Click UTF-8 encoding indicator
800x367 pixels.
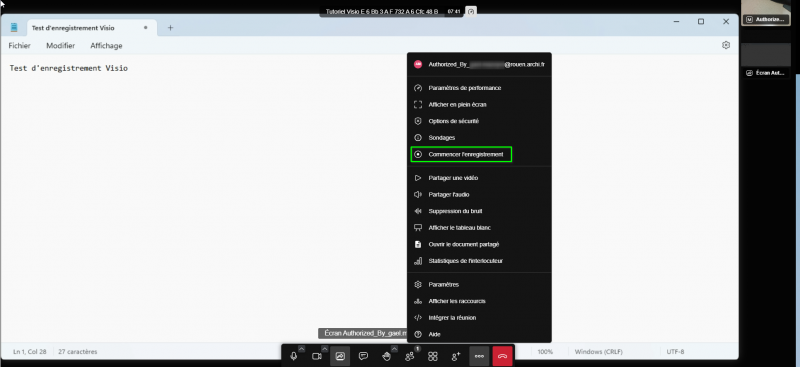(x=676, y=352)
